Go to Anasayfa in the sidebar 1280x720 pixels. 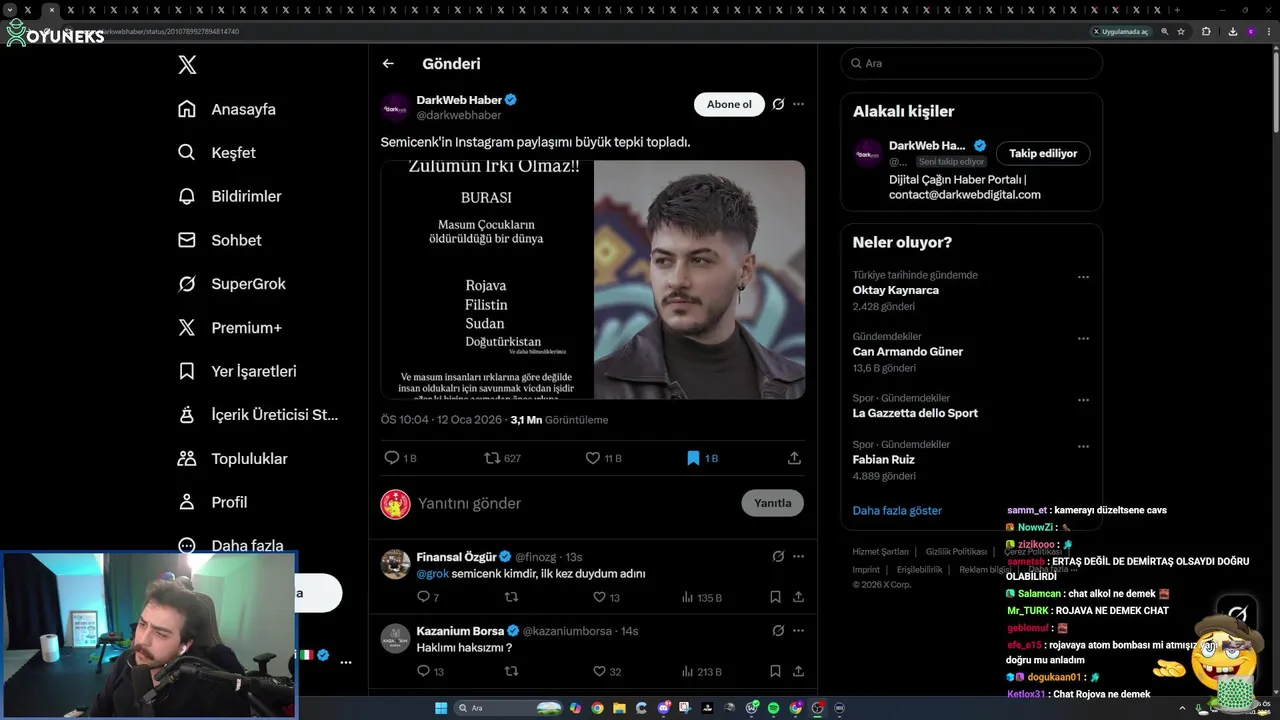pyautogui.click(x=227, y=109)
